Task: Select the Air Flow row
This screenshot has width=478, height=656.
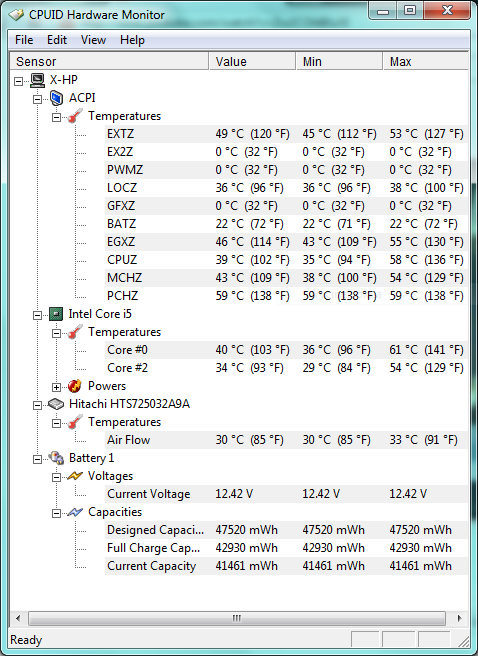Action: tap(286, 440)
